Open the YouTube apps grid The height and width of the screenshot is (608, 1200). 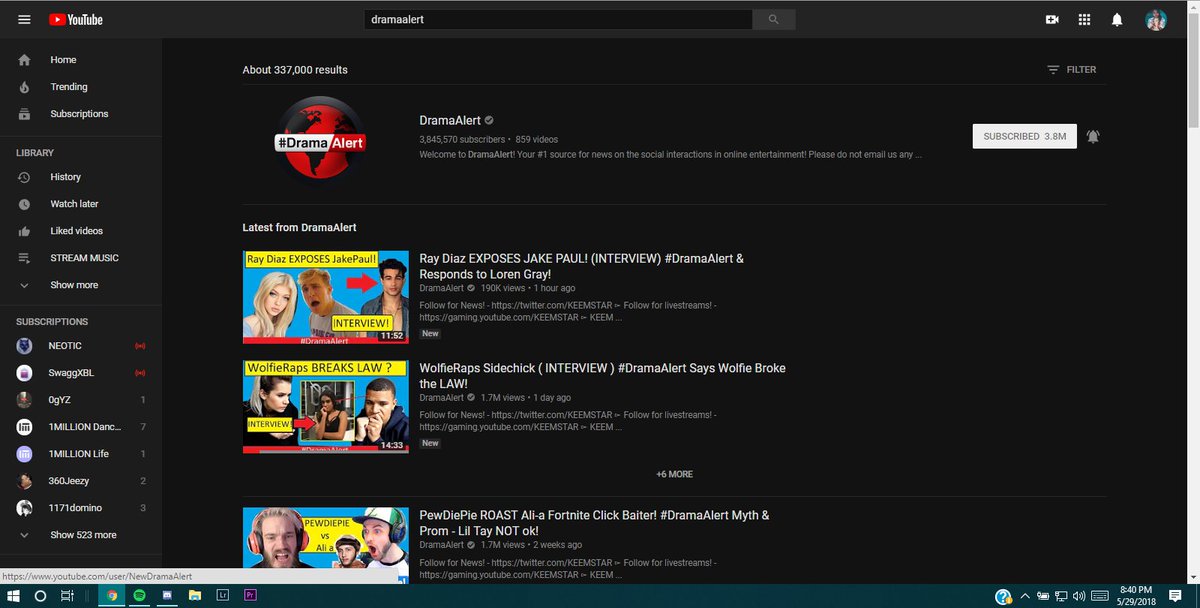(1084, 19)
